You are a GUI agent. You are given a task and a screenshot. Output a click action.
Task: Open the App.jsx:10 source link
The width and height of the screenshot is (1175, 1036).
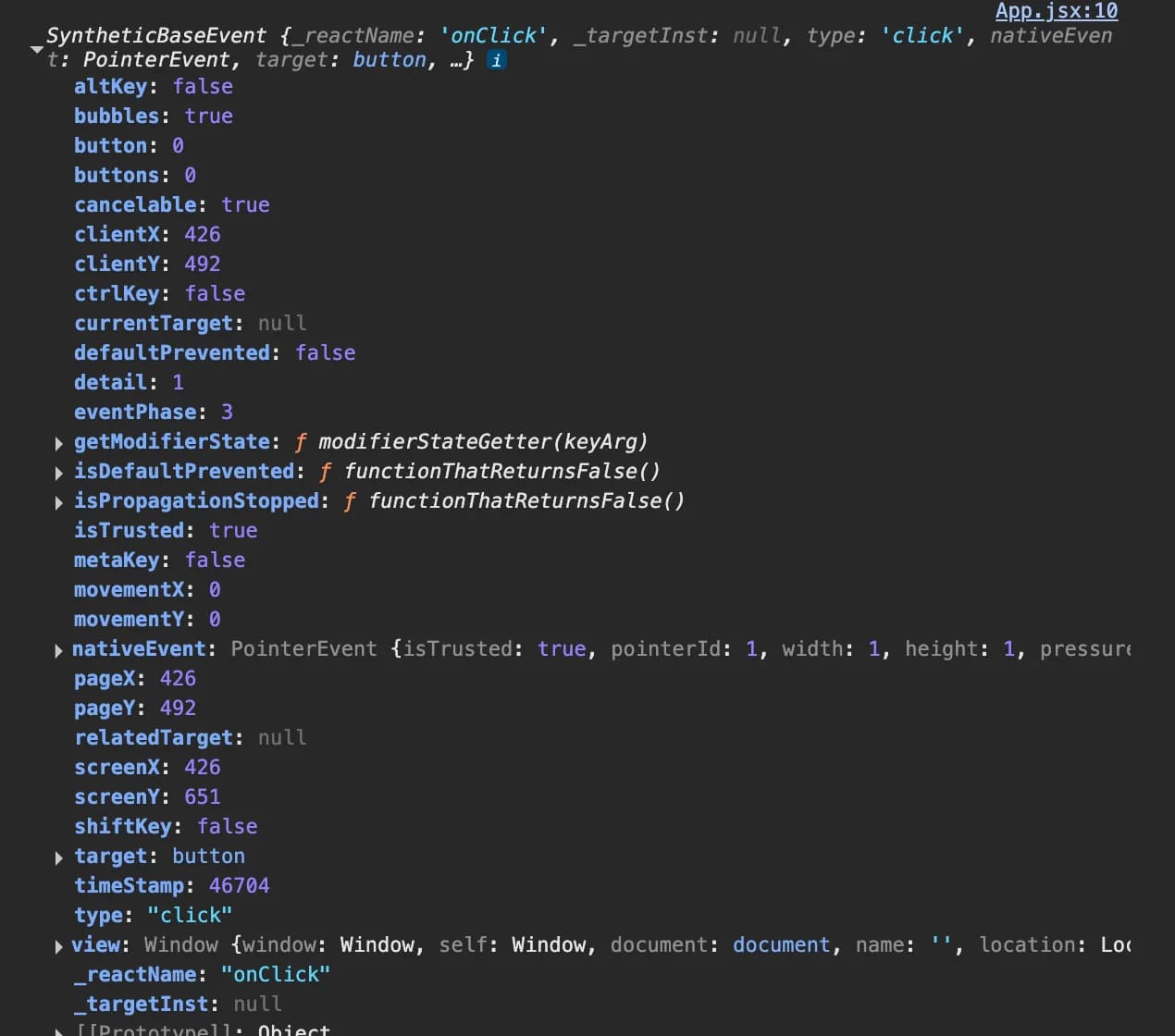pyautogui.click(x=1056, y=11)
